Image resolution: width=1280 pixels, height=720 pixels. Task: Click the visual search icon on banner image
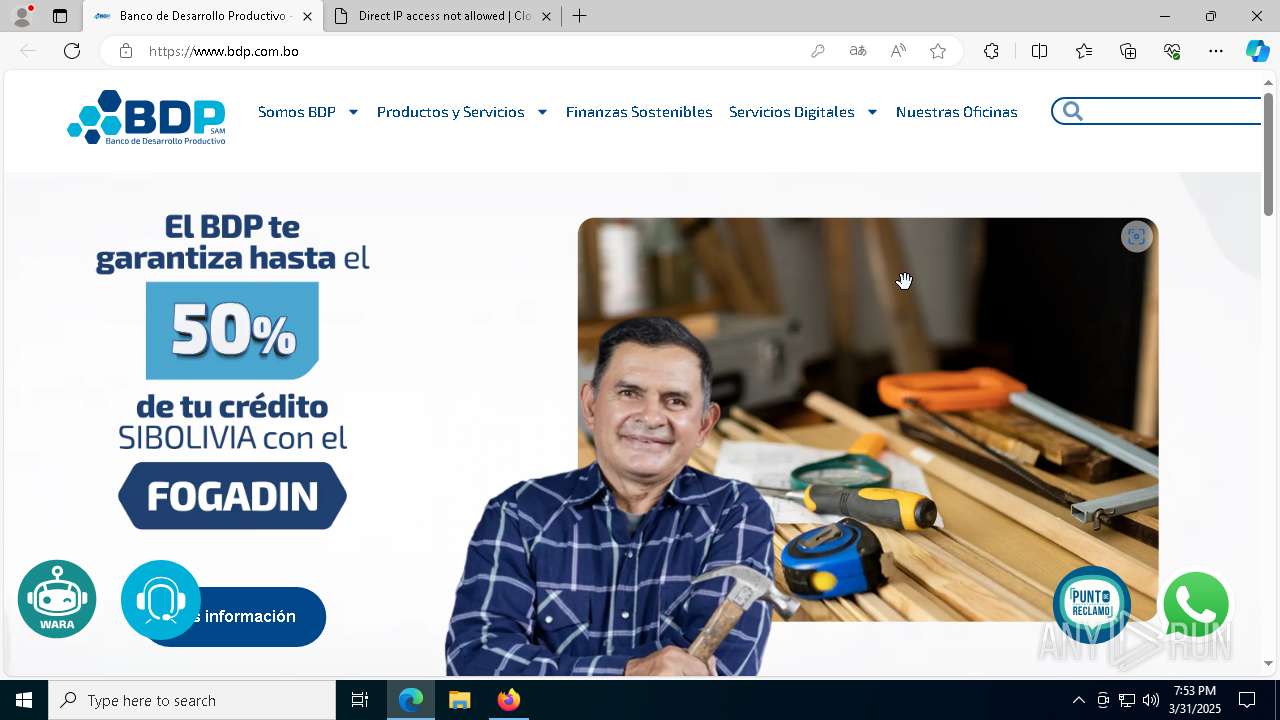point(1136,237)
